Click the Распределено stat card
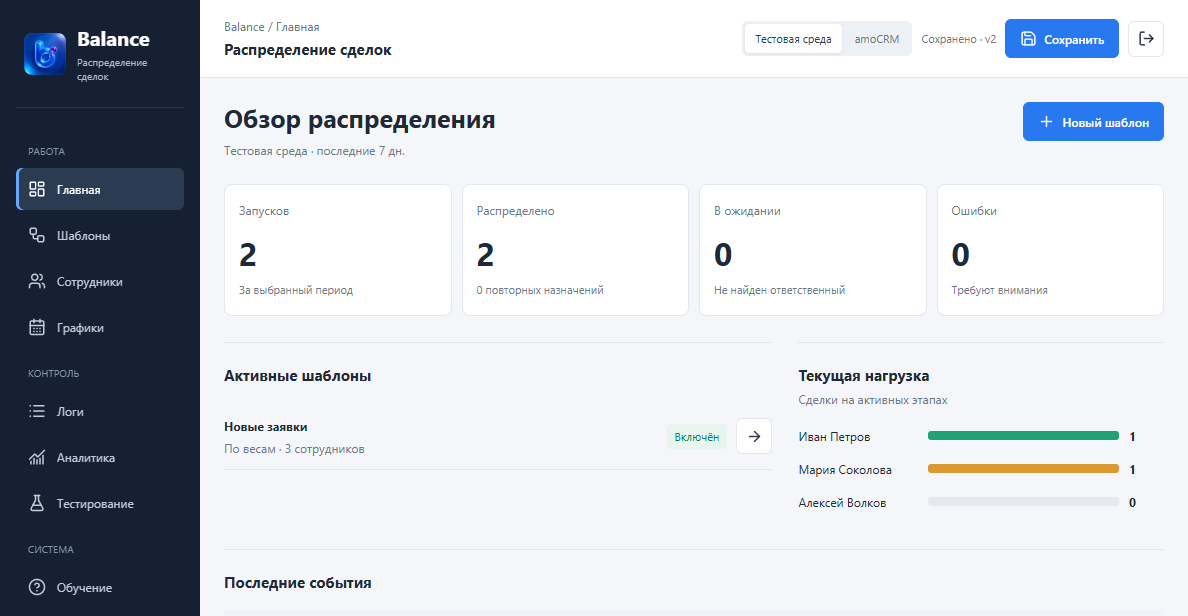Screen dimensions: 1188x616 click(x=575, y=250)
